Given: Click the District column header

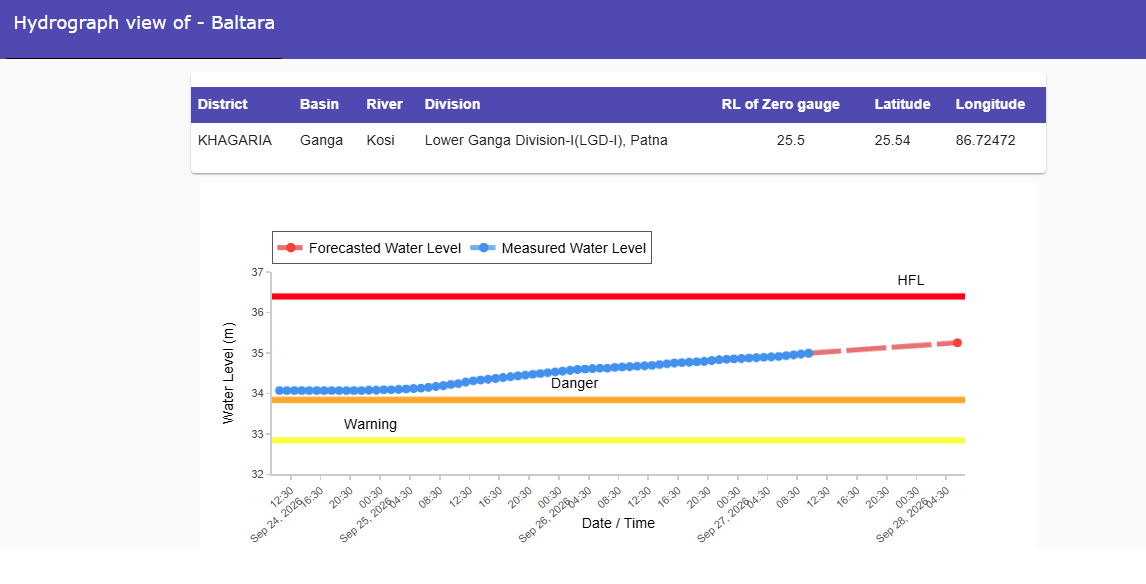Looking at the screenshot, I should [223, 105].
